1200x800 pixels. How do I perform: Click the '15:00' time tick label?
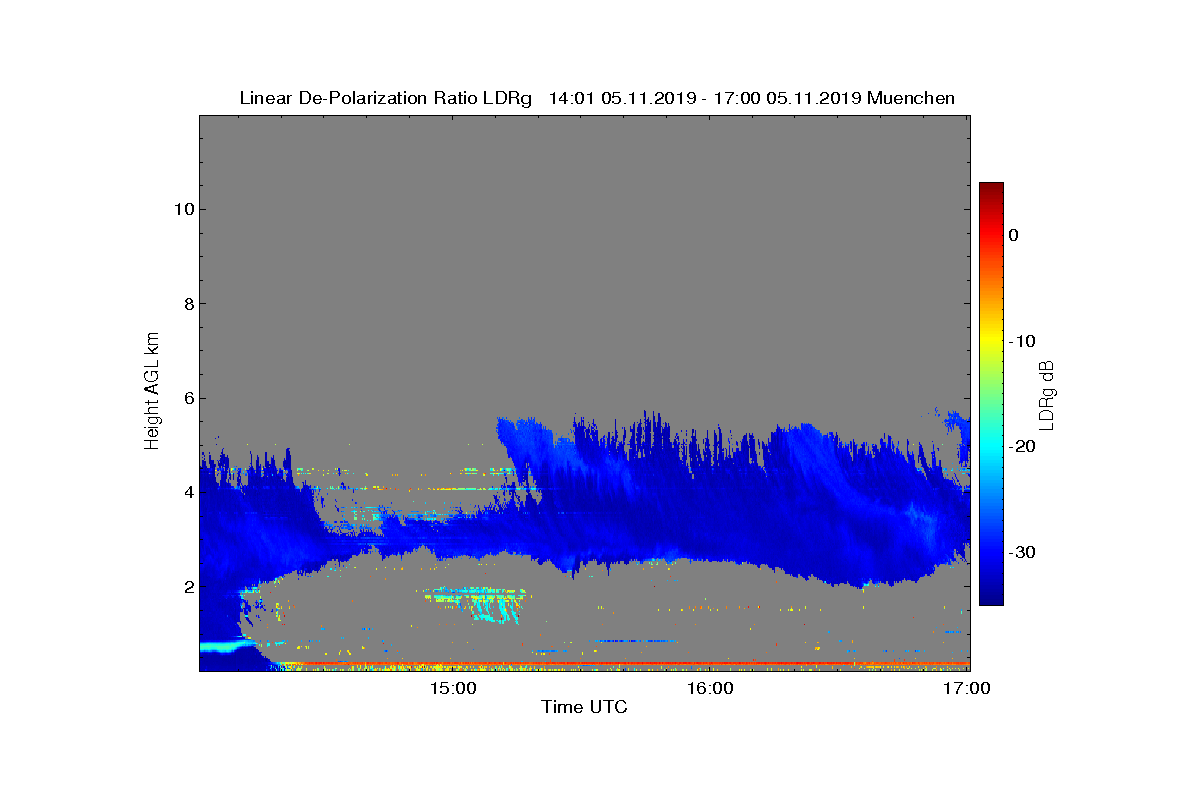(x=453, y=688)
